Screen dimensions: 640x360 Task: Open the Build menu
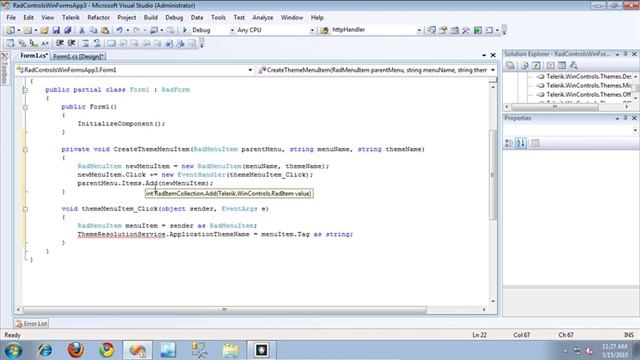pyautogui.click(x=151, y=18)
